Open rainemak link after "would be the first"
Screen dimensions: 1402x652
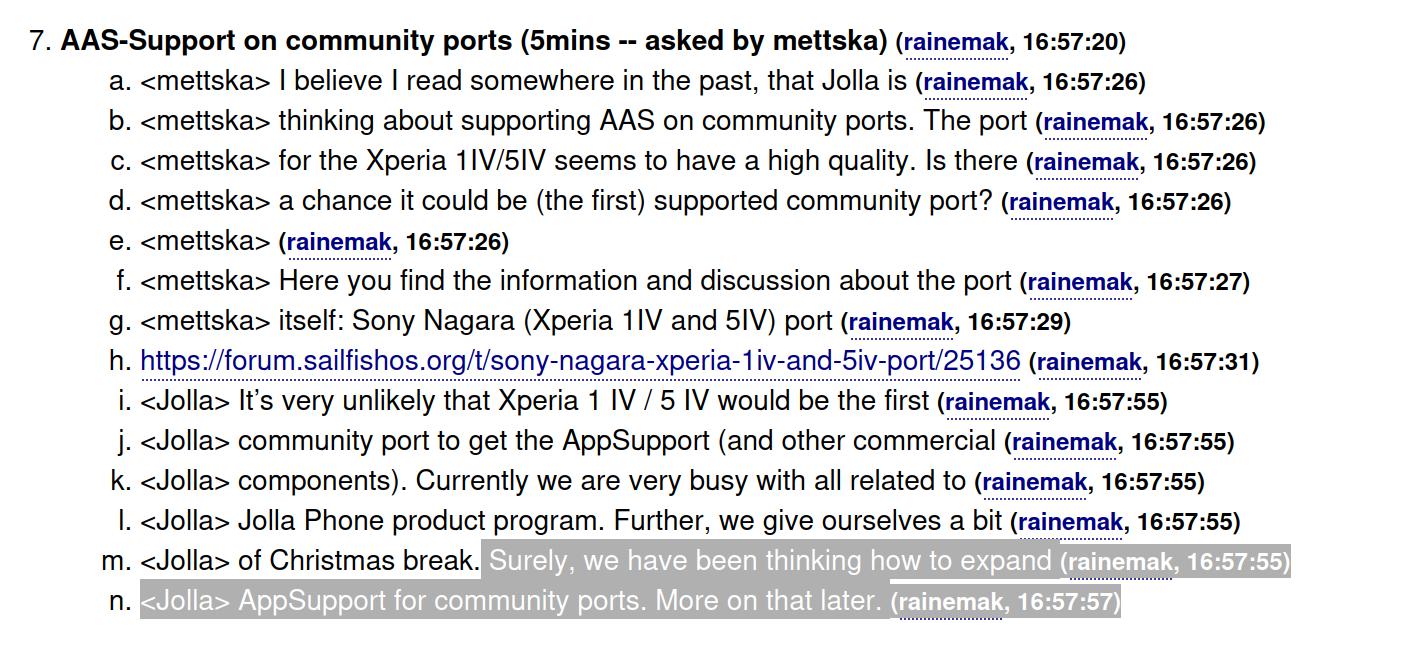click(x=997, y=402)
